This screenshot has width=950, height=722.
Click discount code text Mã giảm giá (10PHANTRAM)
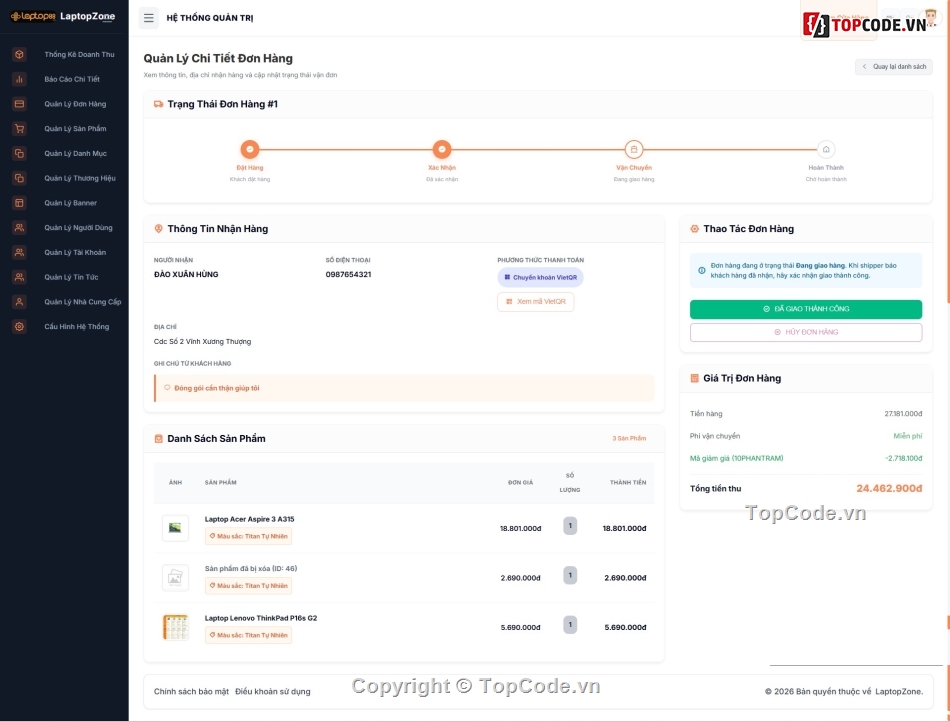tap(737, 459)
